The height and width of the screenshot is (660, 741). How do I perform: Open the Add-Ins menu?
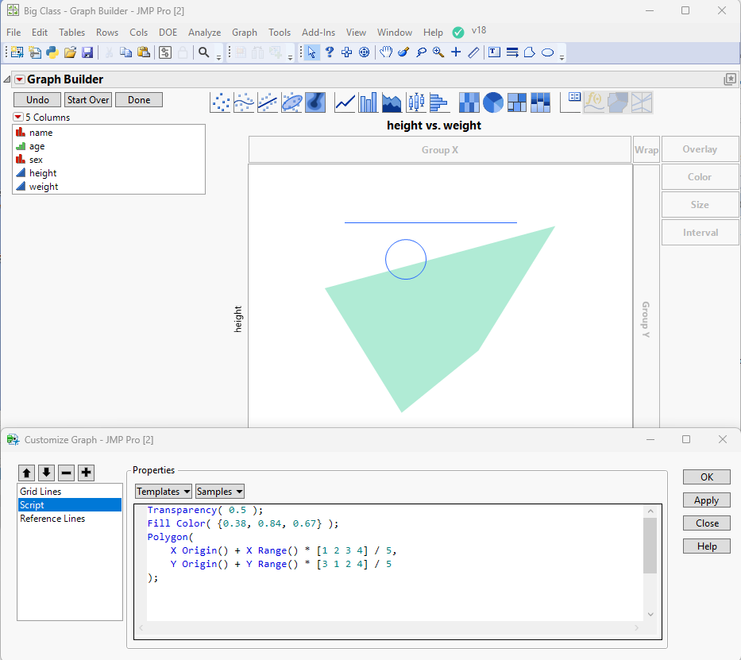pyautogui.click(x=318, y=32)
